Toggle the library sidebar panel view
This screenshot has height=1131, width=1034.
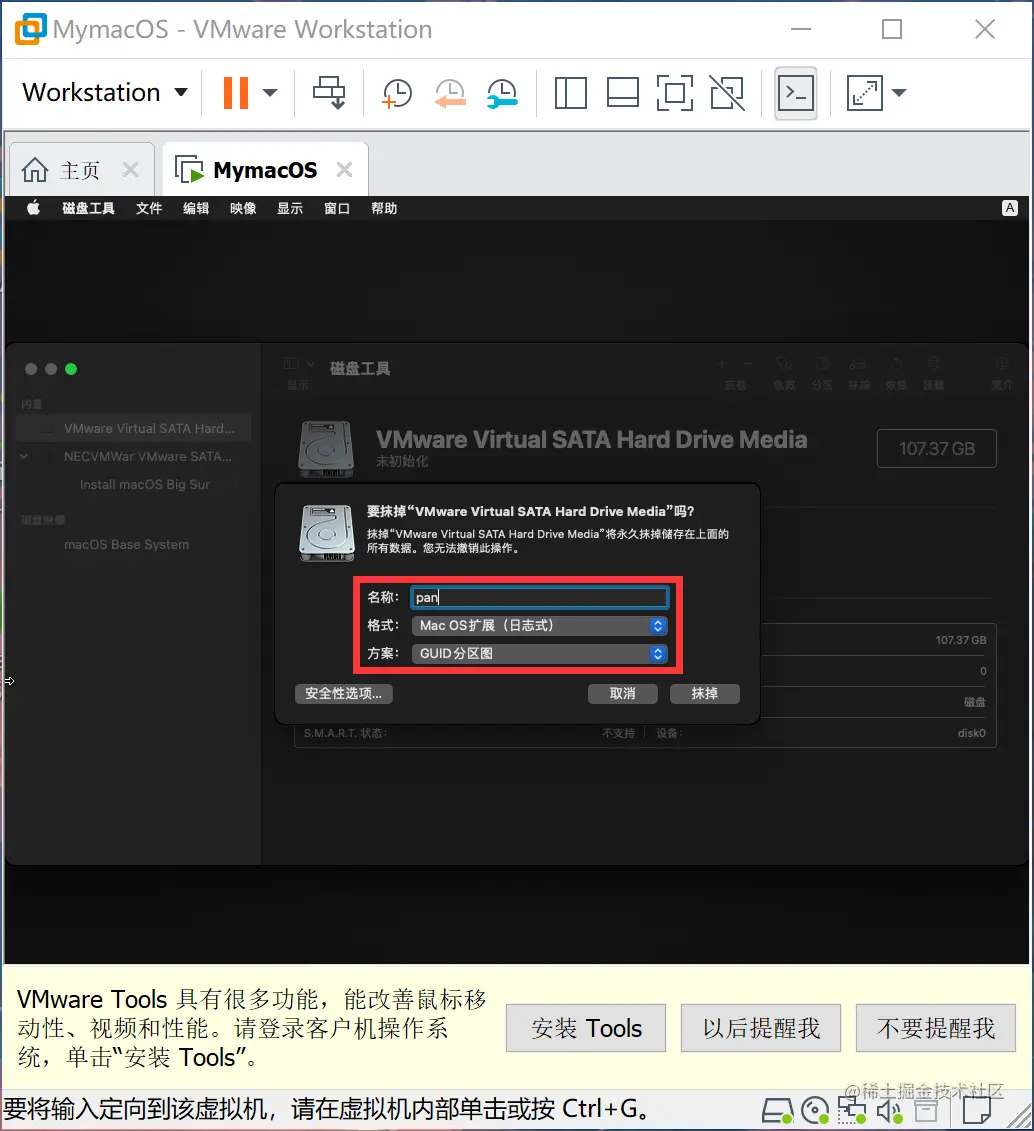[x=570, y=93]
